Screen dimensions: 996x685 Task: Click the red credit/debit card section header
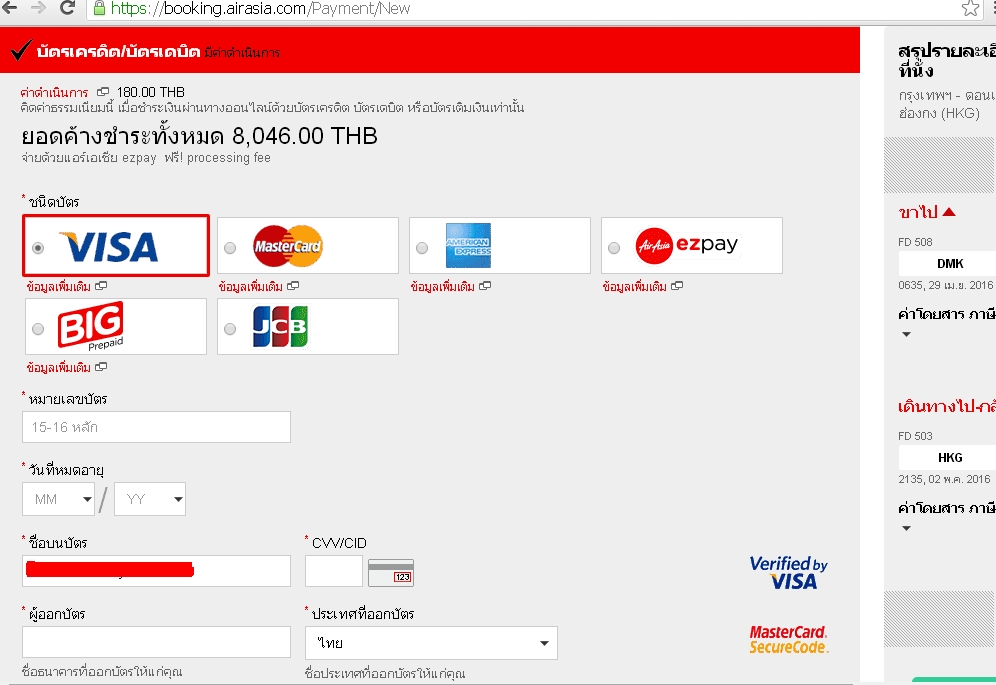coord(430,50)
